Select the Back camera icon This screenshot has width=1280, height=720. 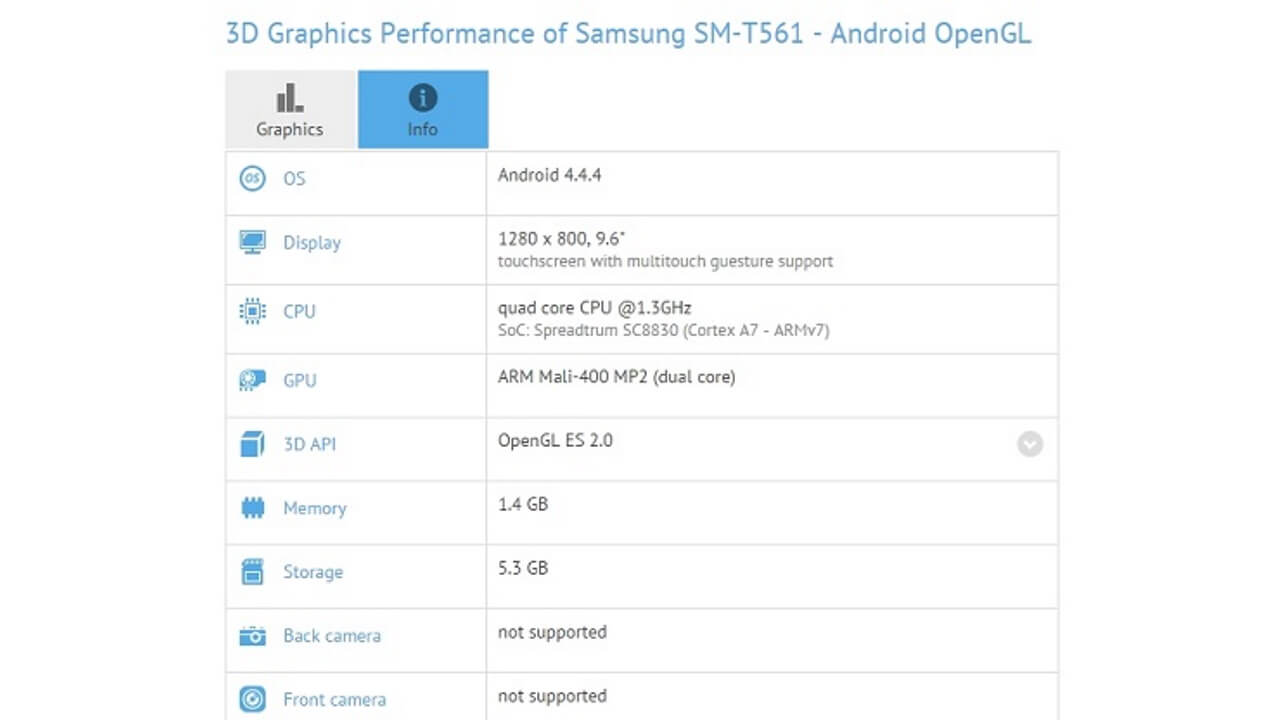[x=252, y=635]
